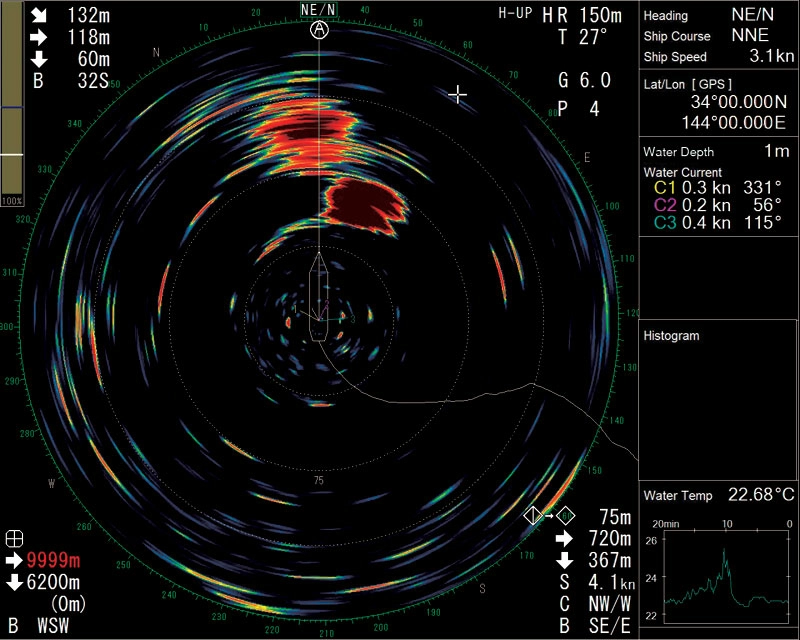This screenshot has height=640, width=800.
Task: Click the own-ship icon at sonar center
Action: pyautogui.click(x=319, y=298)
